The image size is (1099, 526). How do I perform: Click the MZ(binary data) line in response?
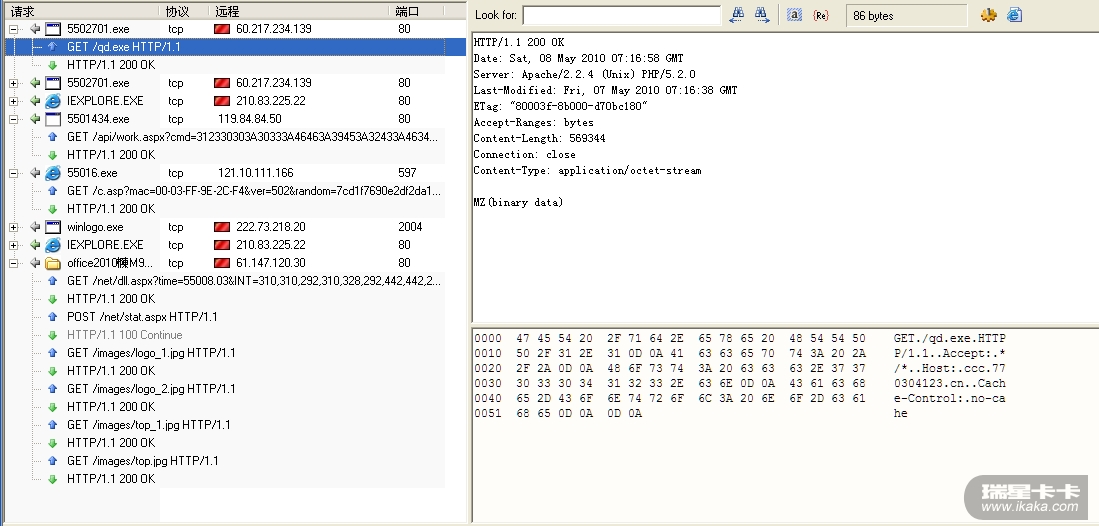(x=518, y=203)
